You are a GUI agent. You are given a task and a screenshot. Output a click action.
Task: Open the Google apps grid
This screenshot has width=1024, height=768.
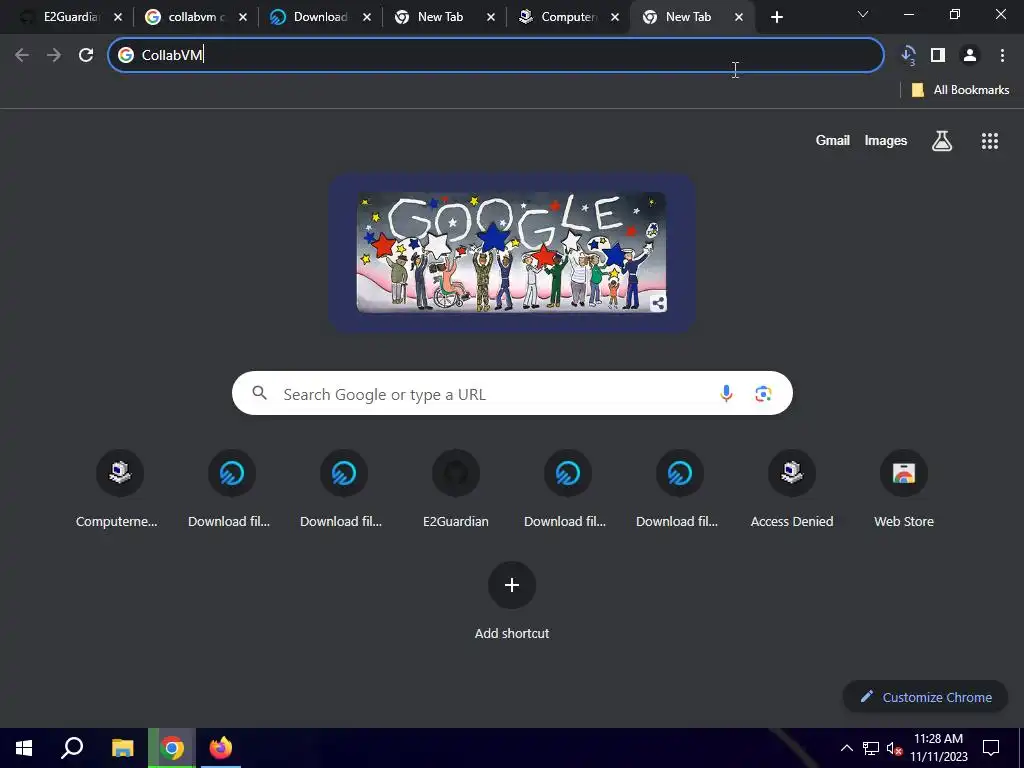coord(989,140)
